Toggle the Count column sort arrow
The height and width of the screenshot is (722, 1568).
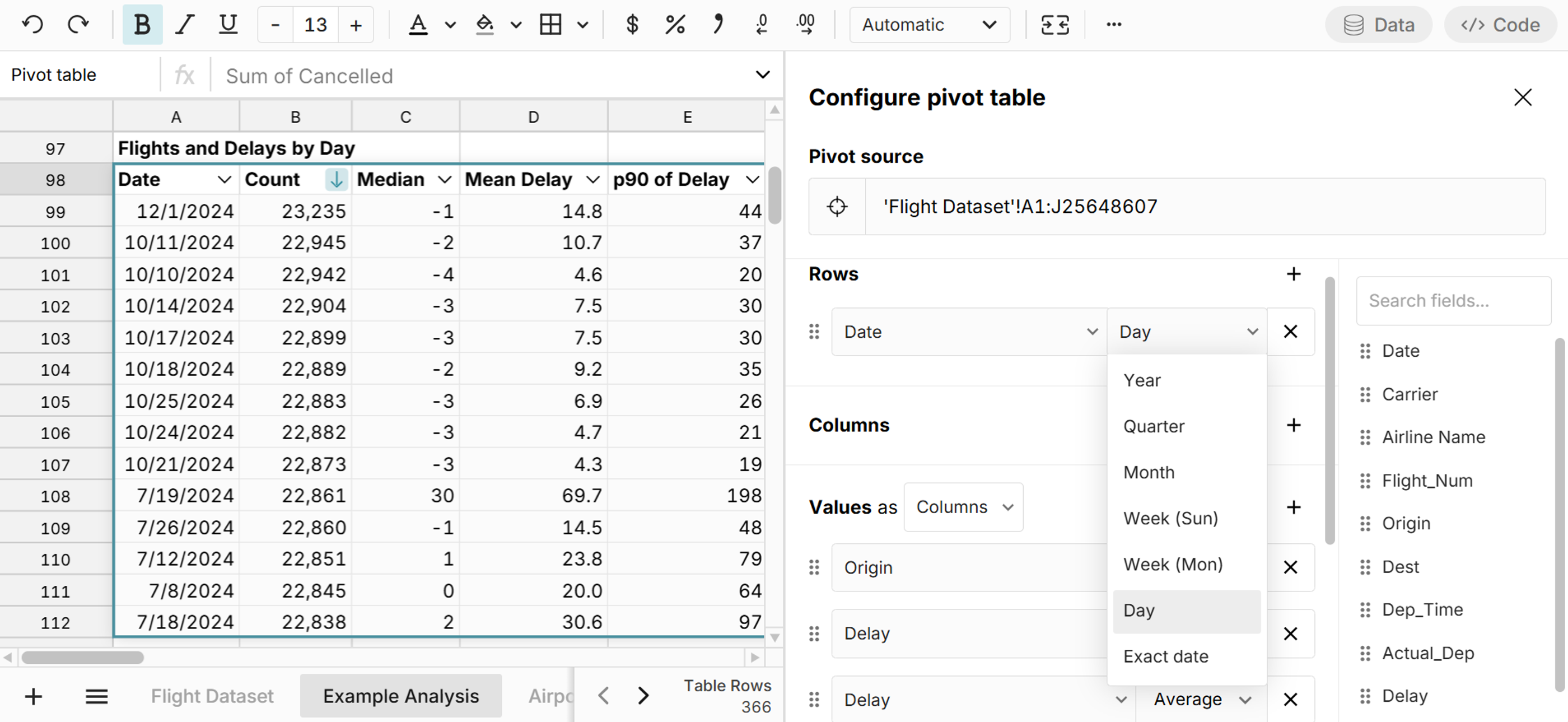336,180
